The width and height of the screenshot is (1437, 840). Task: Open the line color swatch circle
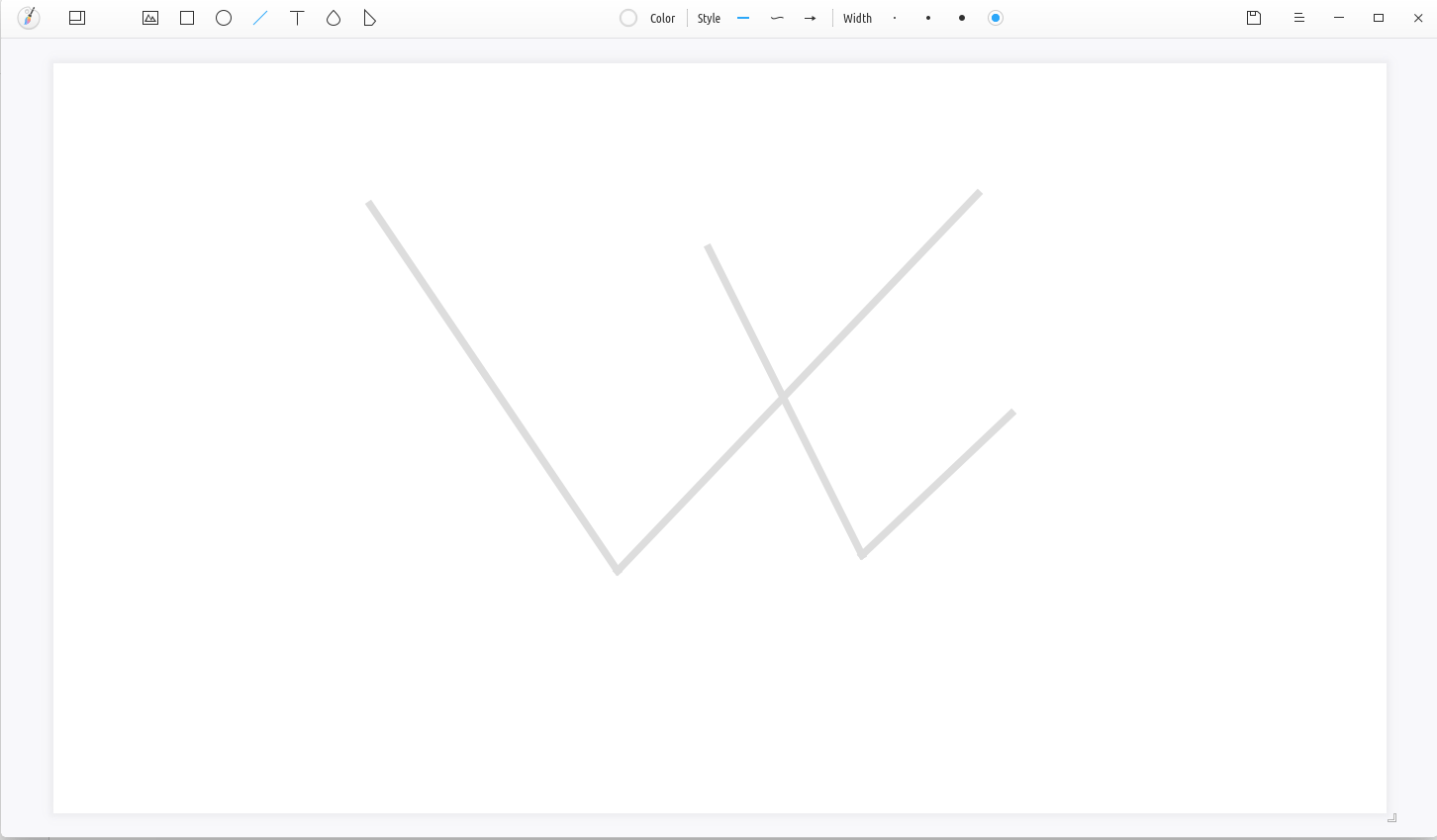coord(628,18)
